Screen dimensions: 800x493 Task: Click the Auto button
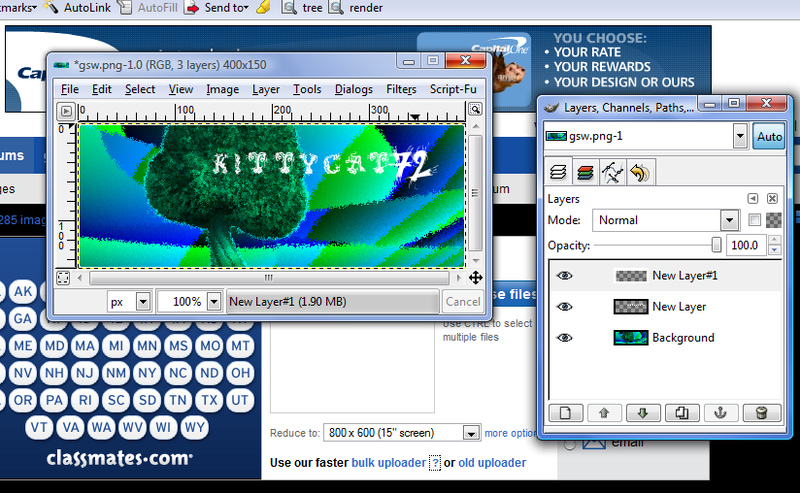770,136
